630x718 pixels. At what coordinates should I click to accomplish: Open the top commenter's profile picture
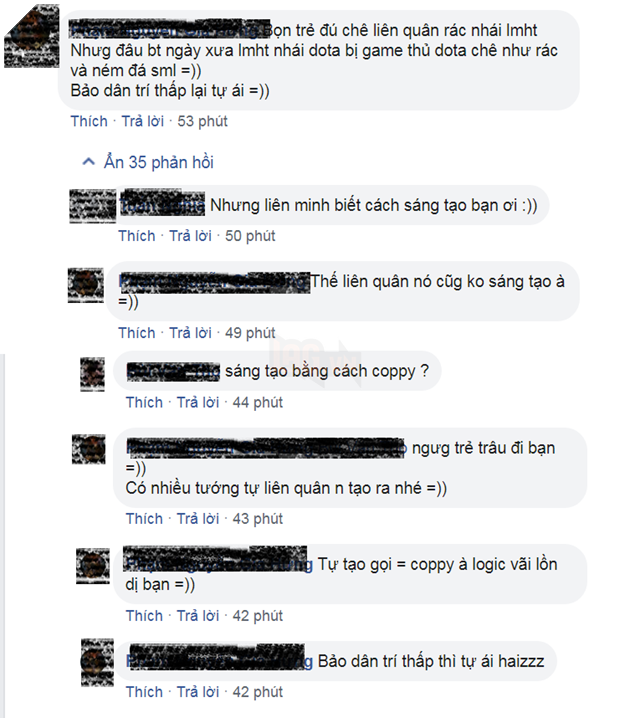click(x=32, y=37)
